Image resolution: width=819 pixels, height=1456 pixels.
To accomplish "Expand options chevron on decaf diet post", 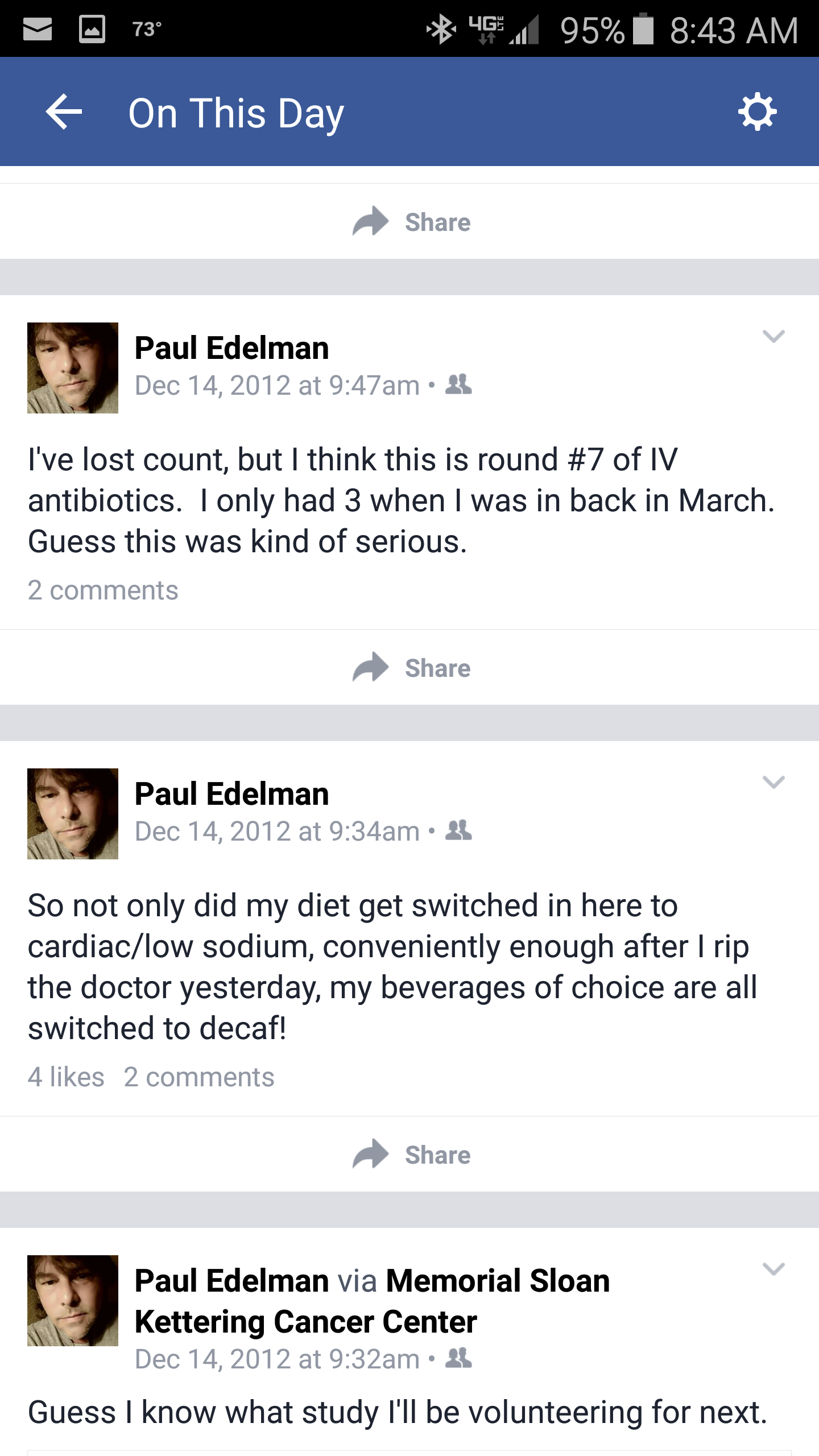I will pos(773,782).
